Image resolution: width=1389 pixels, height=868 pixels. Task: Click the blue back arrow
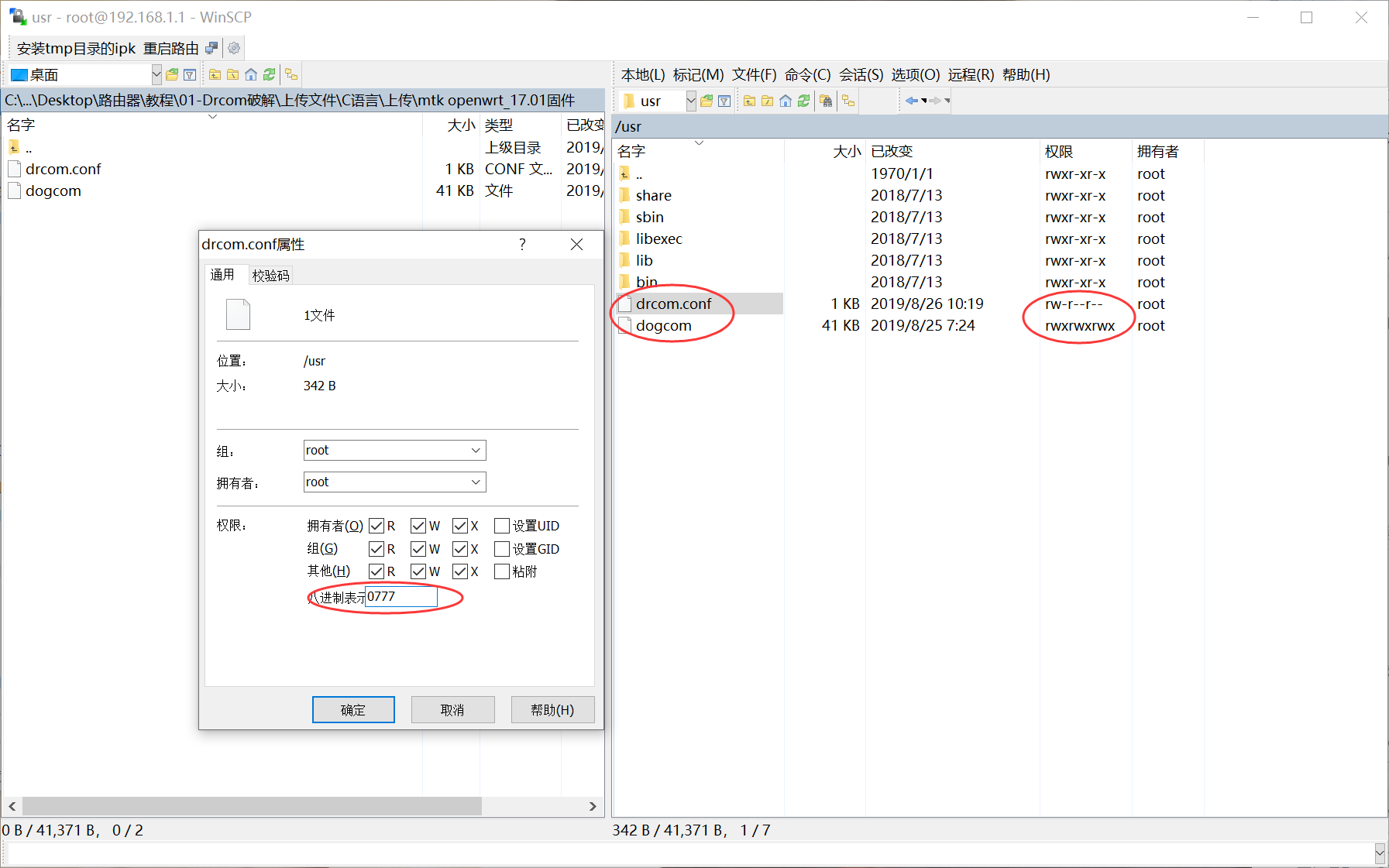pos(912,101)
